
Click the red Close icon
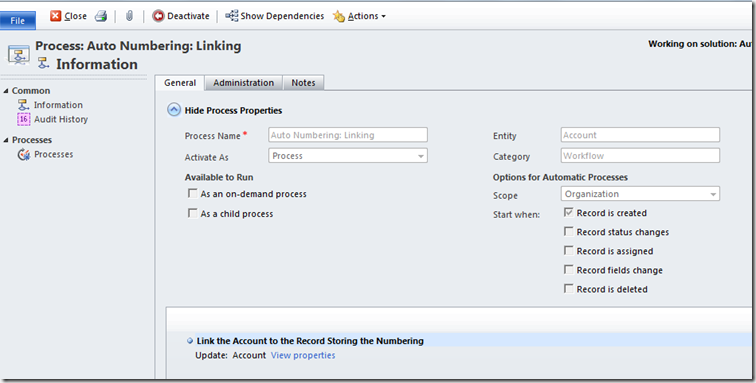pos(56,16)
